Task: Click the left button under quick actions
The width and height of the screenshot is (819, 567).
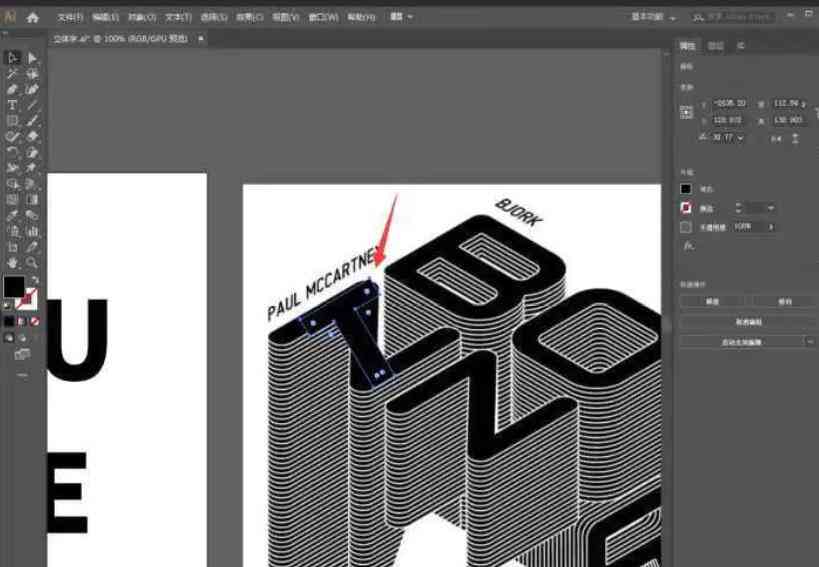Action: pyautogui.click(x=713, y=301)
